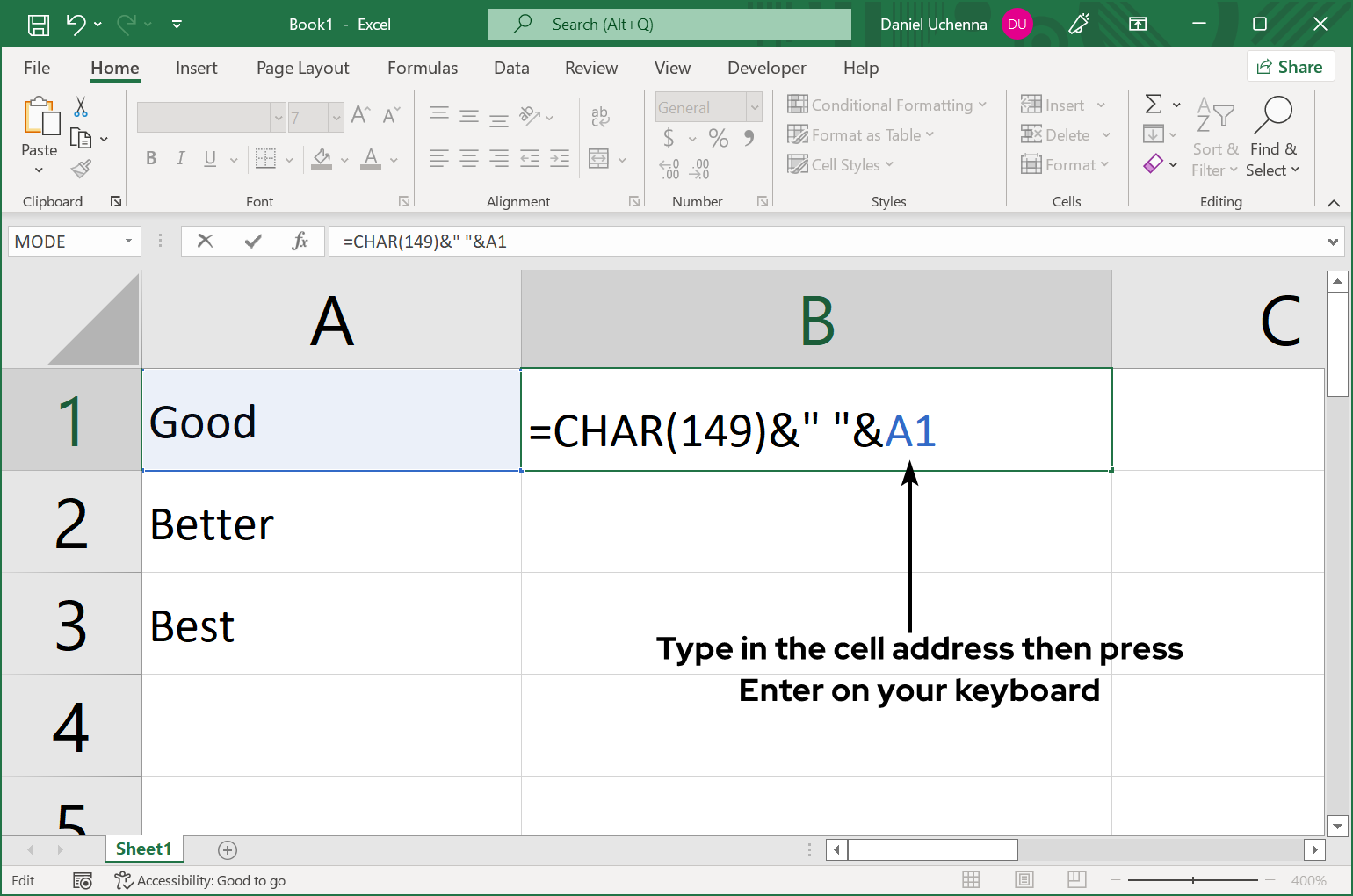This screenshot has width=1353, height=896.
Task: Cancel formula entry with the X icon
Action: (206, 241)
